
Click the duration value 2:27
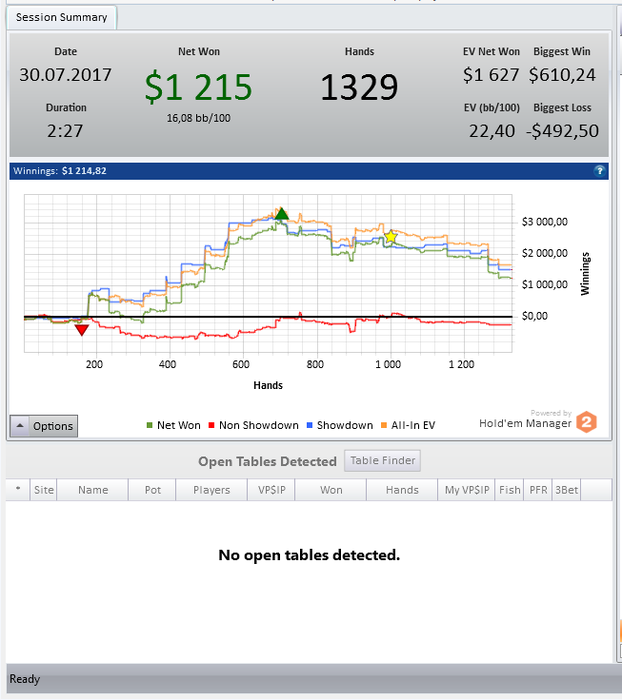pyautogui.click(x=65, y=131)
